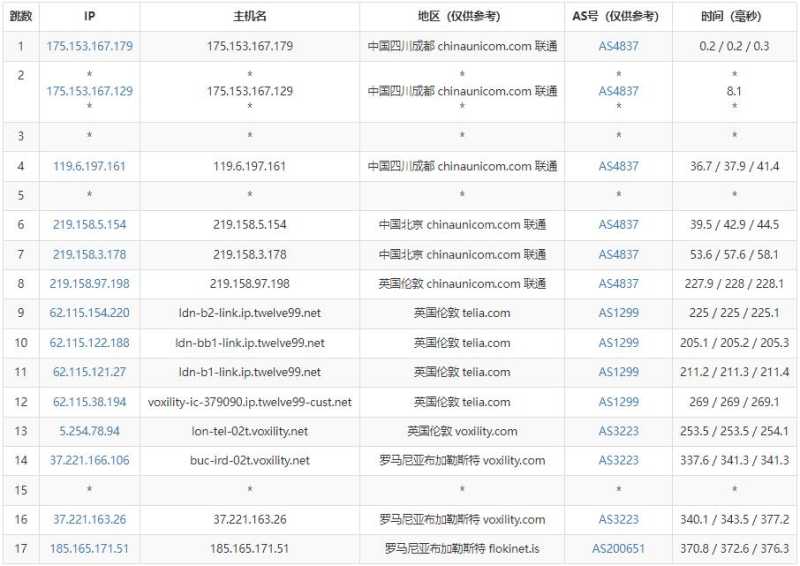Click region 英国伦敦 voxility.com

(462, 431)
